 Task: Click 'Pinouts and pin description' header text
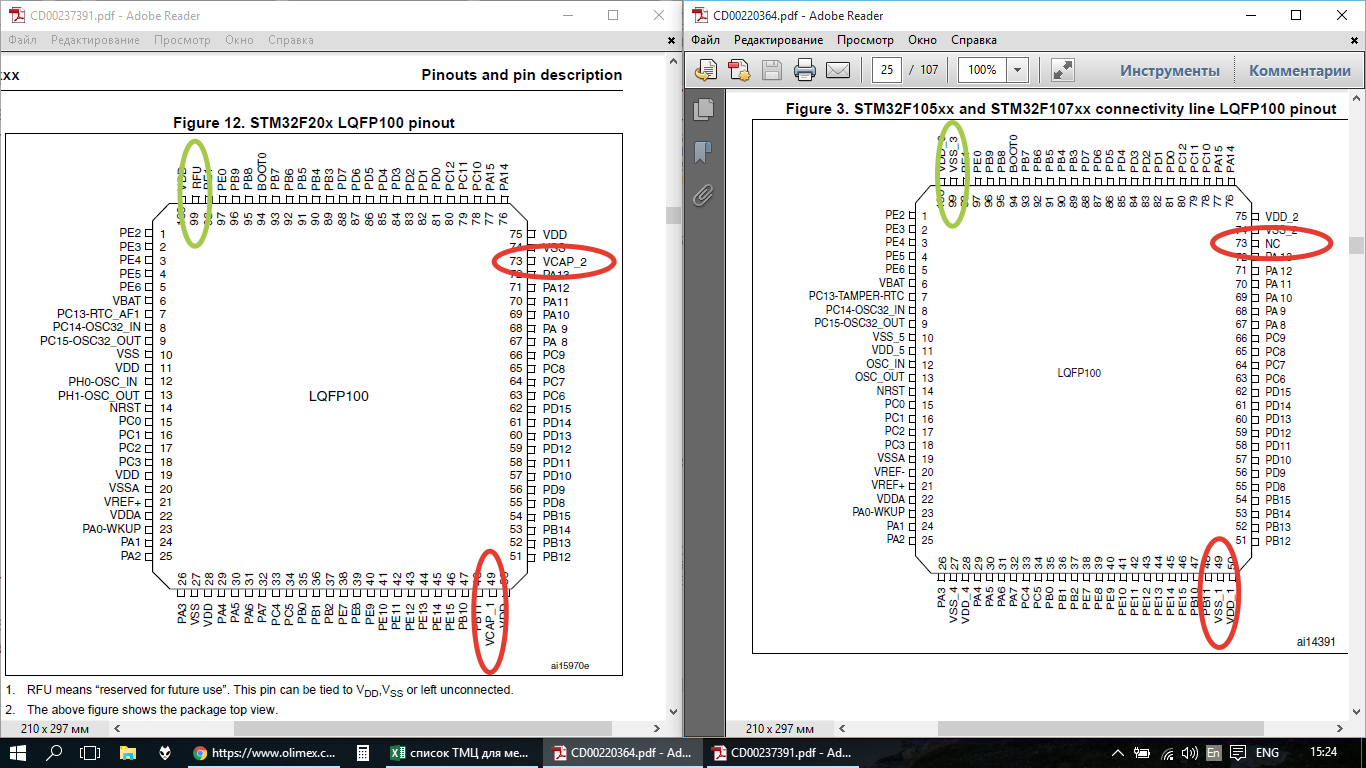522,75
